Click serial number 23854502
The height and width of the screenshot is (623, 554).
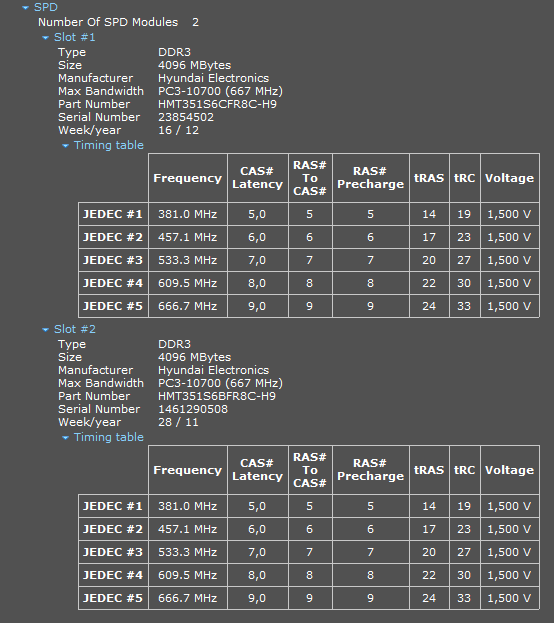[186, 117]
